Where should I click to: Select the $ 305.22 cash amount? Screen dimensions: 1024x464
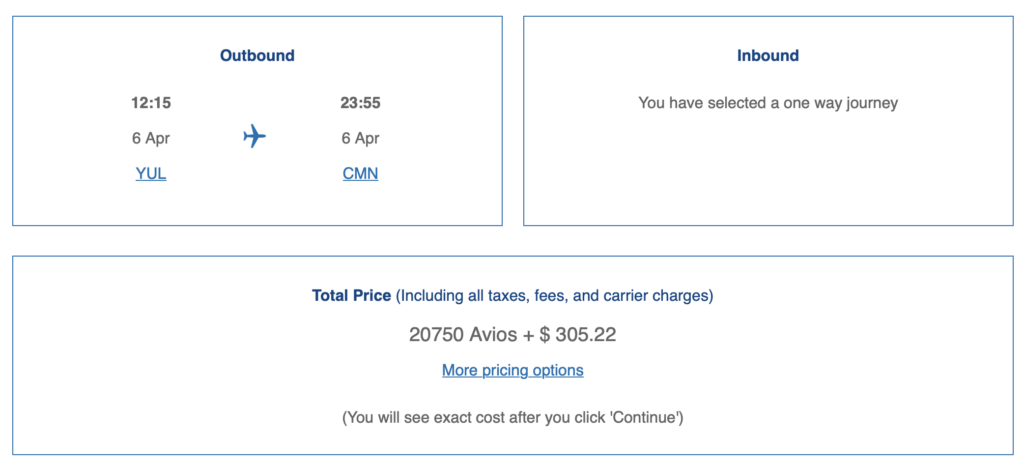click(578, 334)
